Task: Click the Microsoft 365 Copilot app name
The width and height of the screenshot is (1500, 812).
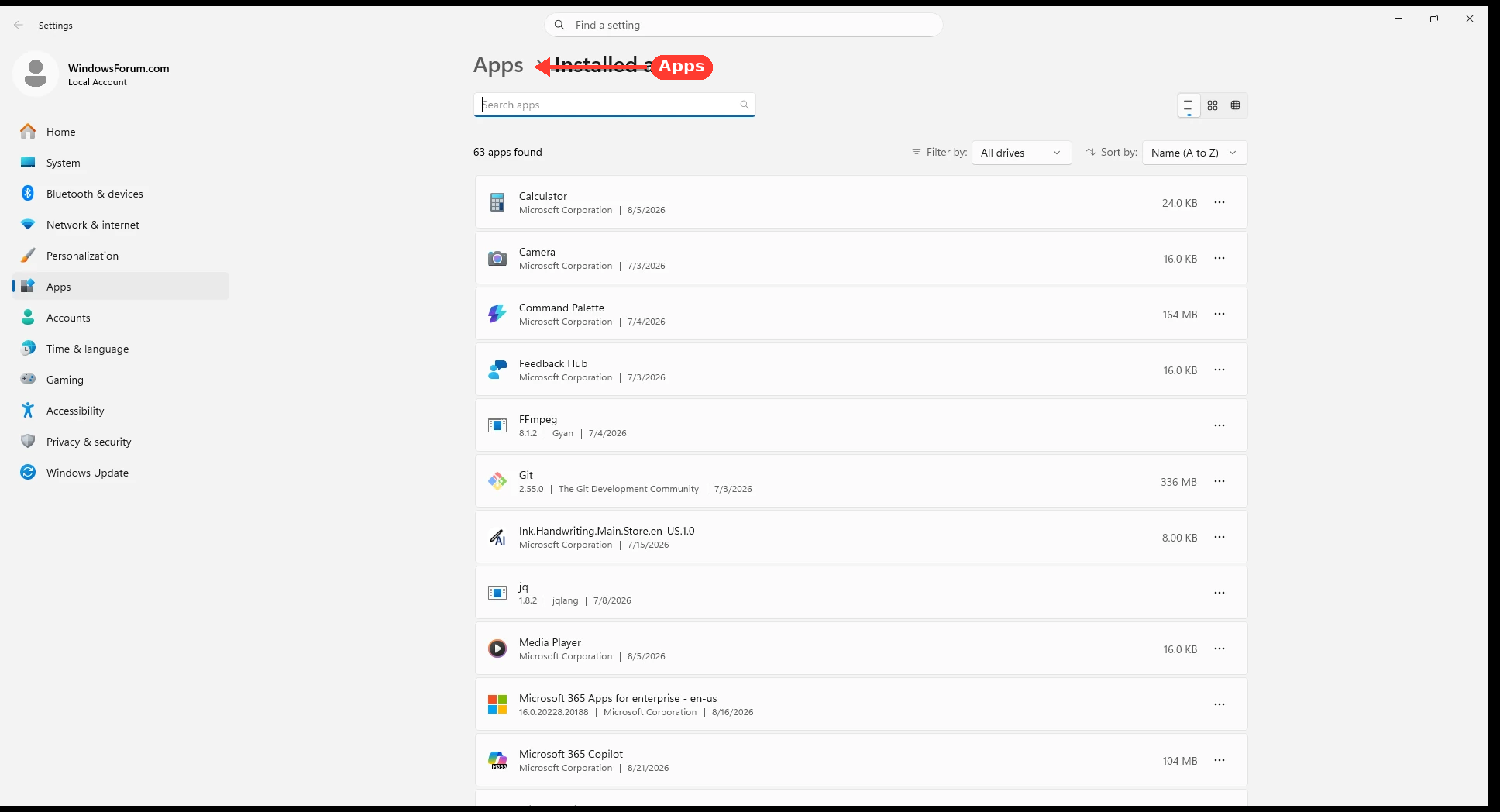Action: pos(571,754)
